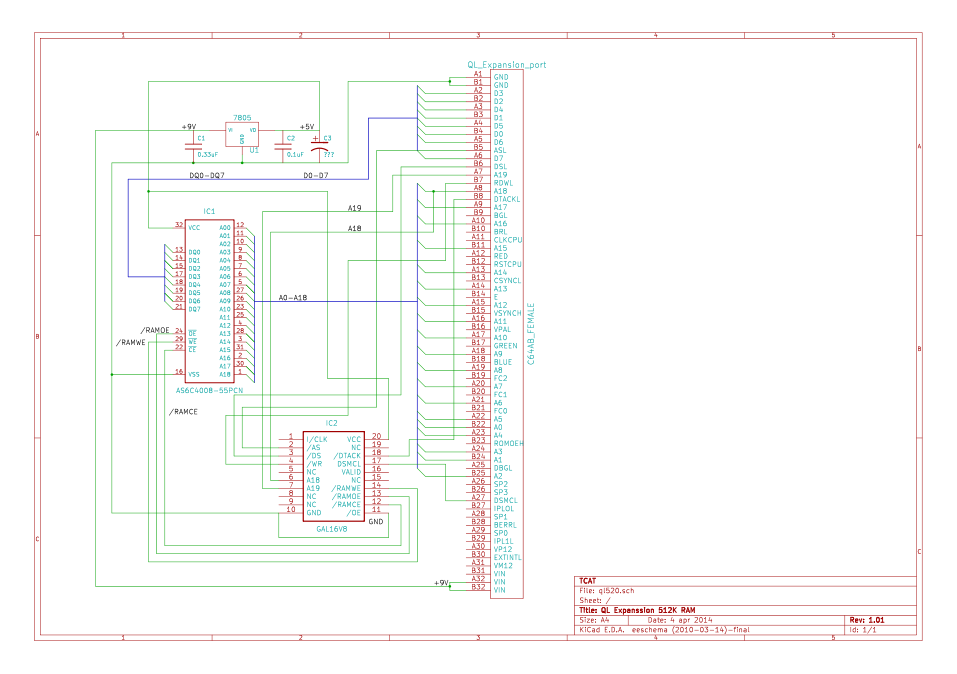Click the 0.1uF capacitor value
Viewport: 957px width, 674px height.
coord(295,154)
